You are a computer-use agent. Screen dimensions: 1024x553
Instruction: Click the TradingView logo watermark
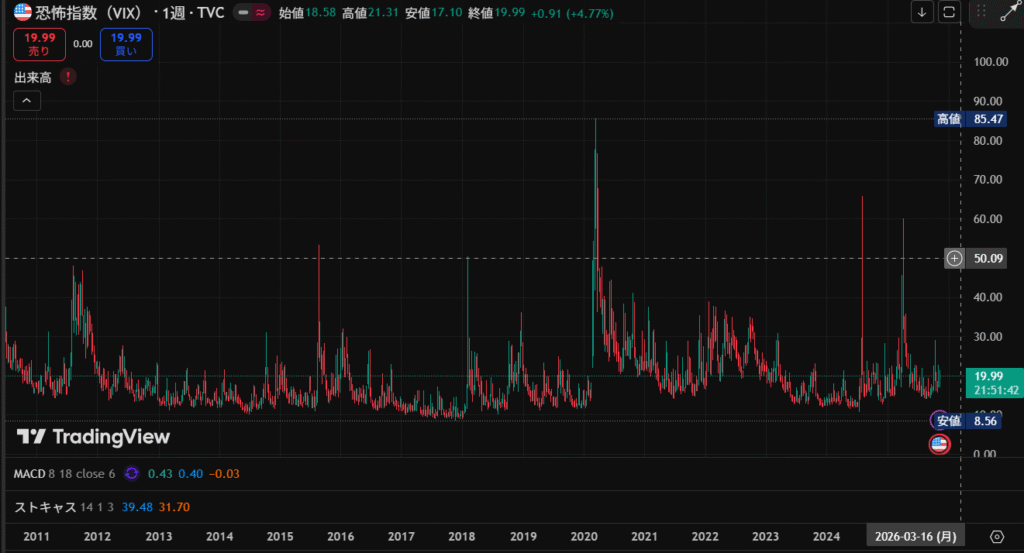93,437
